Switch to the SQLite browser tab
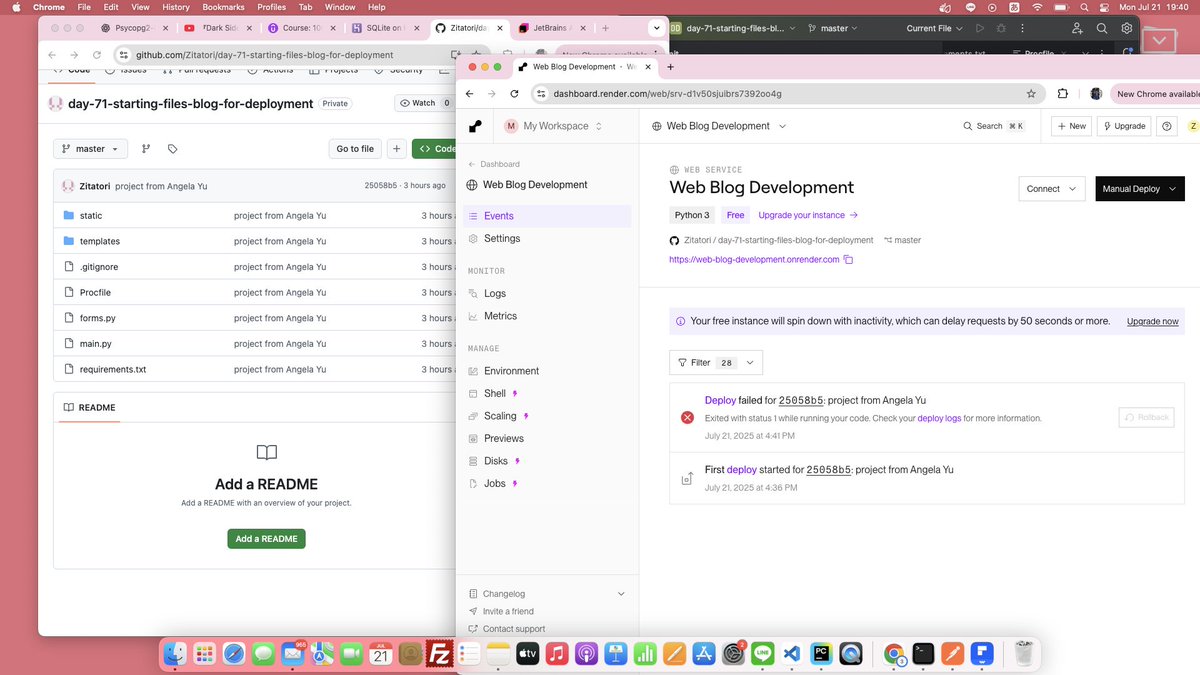The width and height of the screenshot is (1200, 675). [x=387, y=29]
